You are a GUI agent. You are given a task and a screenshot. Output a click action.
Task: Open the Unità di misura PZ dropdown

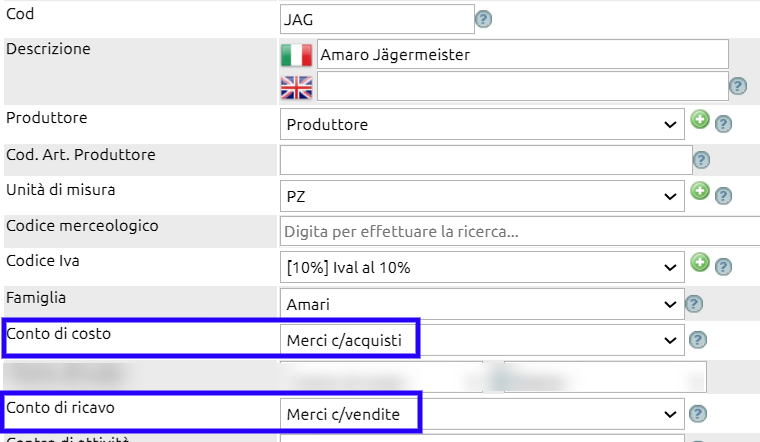[x=482, y=196]
